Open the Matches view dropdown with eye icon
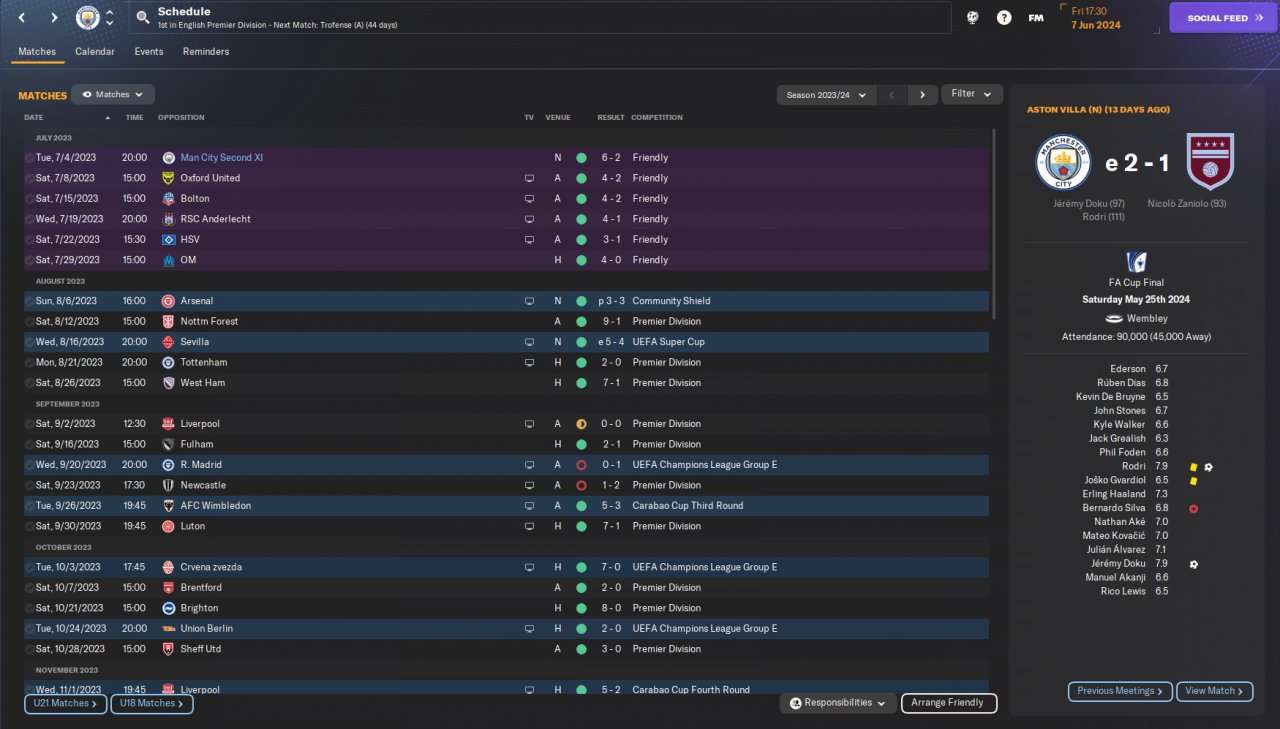 point(113,95)
